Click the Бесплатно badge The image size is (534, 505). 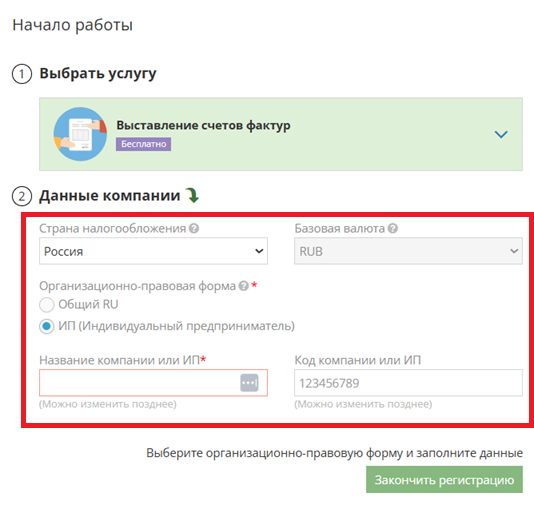143,144
